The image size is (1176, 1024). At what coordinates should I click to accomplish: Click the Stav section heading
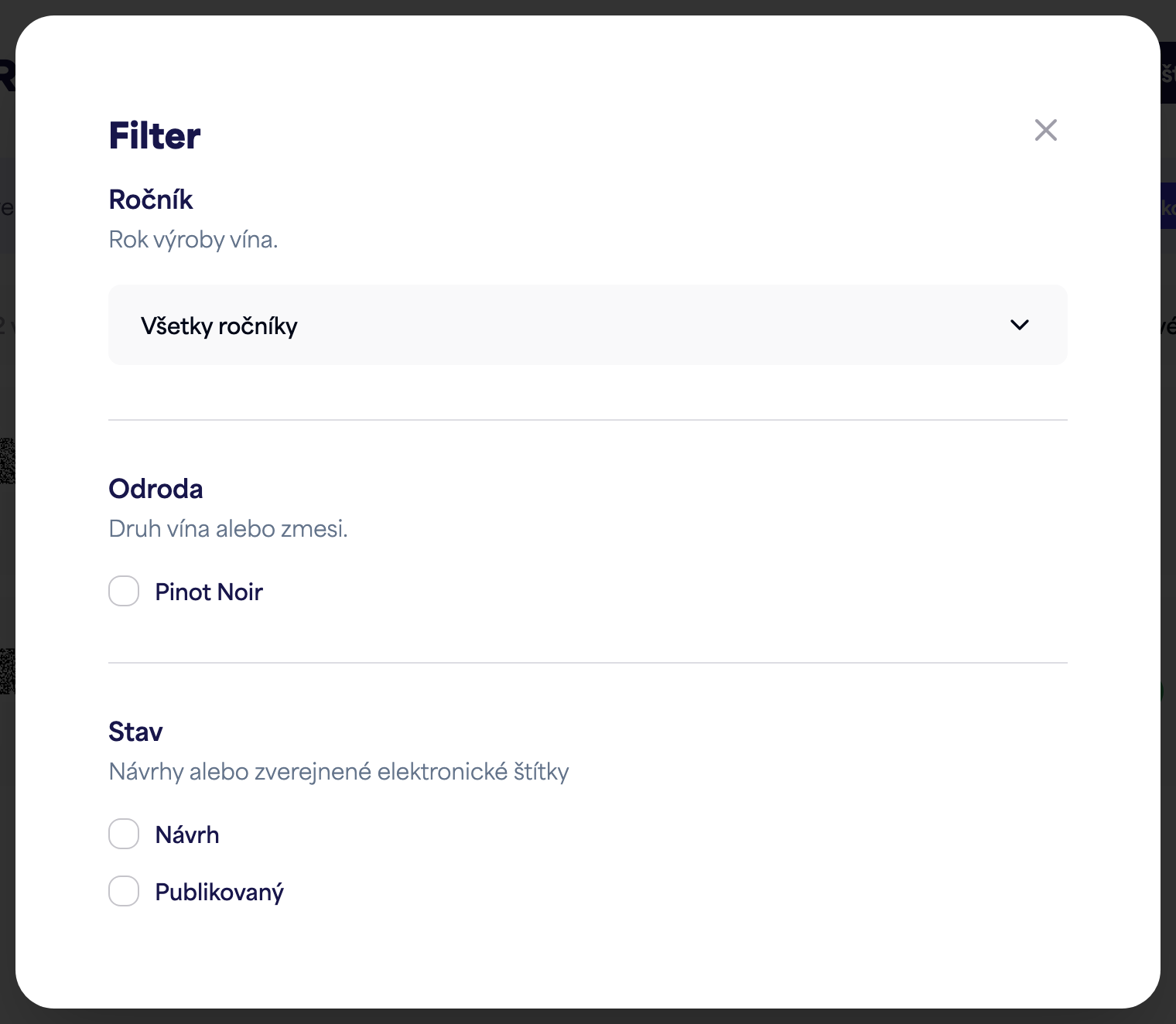point(135,732)
